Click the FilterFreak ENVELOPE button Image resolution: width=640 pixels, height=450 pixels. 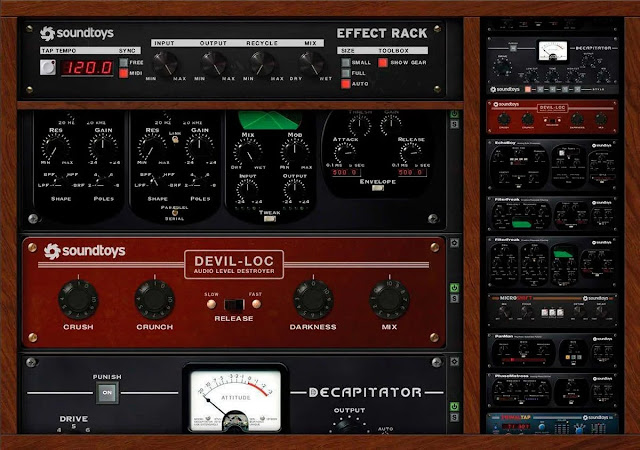pos(378,188)
